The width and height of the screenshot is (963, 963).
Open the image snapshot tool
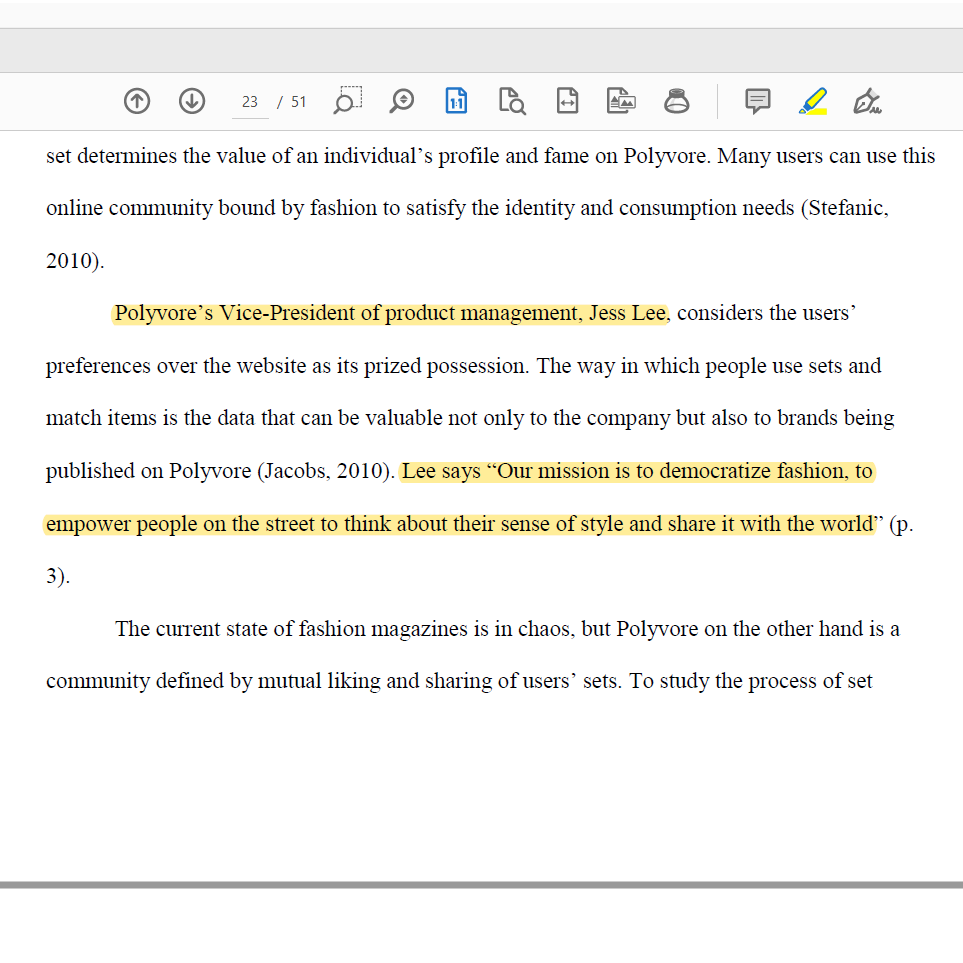tap(621, 101)
